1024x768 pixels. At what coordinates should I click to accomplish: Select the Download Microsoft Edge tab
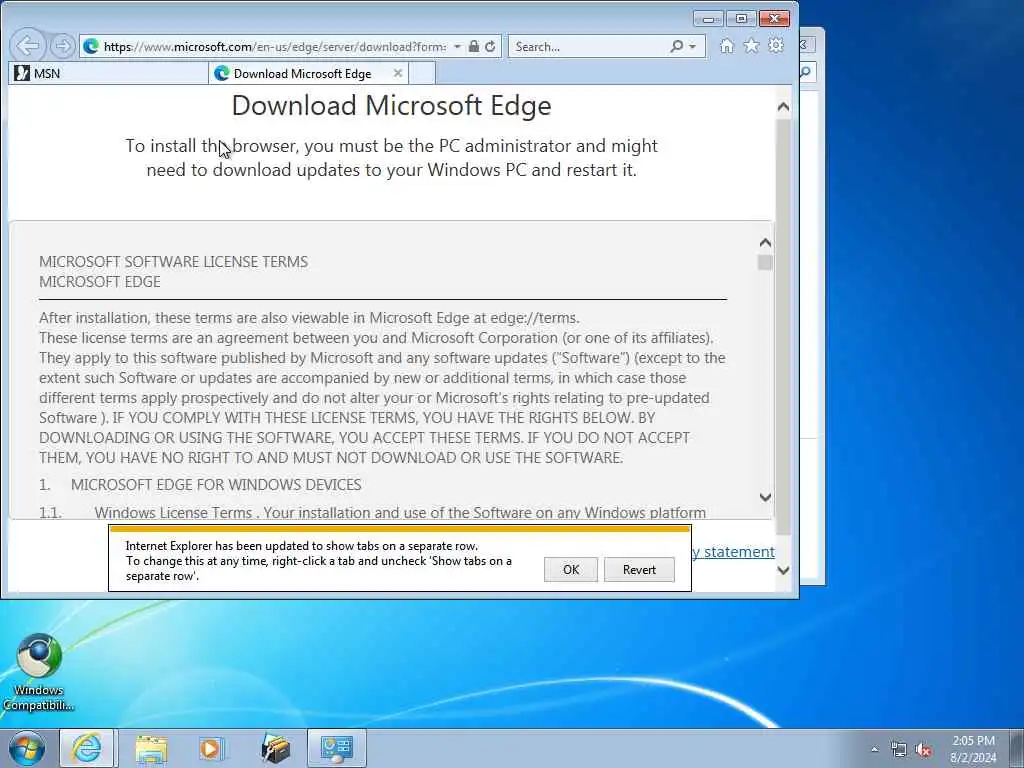point(308,73)
